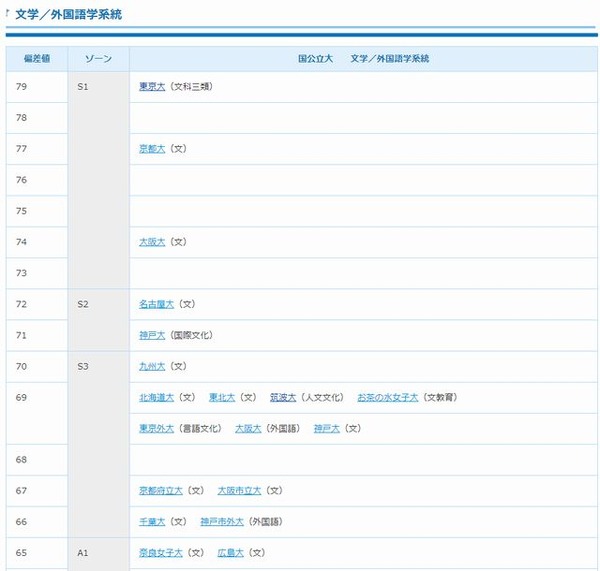This screenshot has height=571, width=600.
Task: Click the deviation value 78 cell
Action: tap(37, 118)
